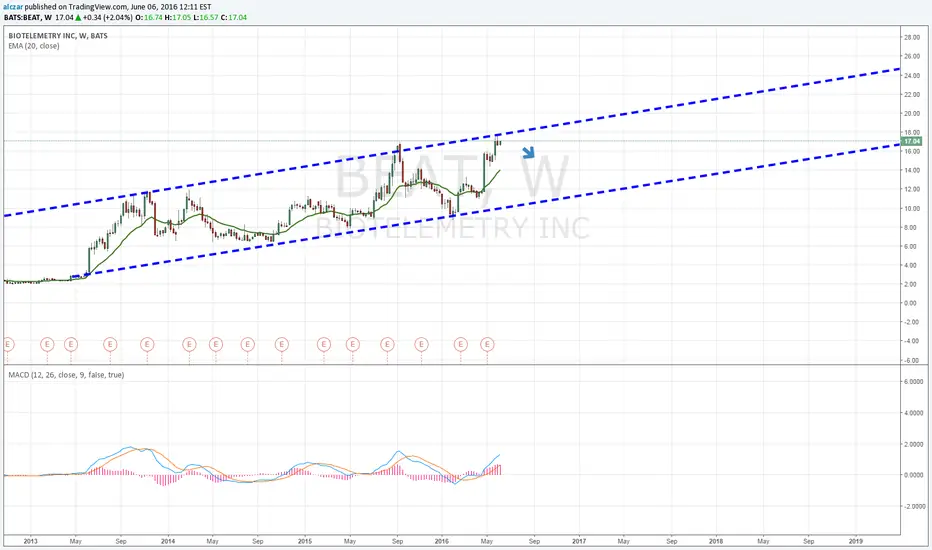Click the 6.00 price axis label
The height and width of the screenshot is (550, 932).
[x=912, y=246]
